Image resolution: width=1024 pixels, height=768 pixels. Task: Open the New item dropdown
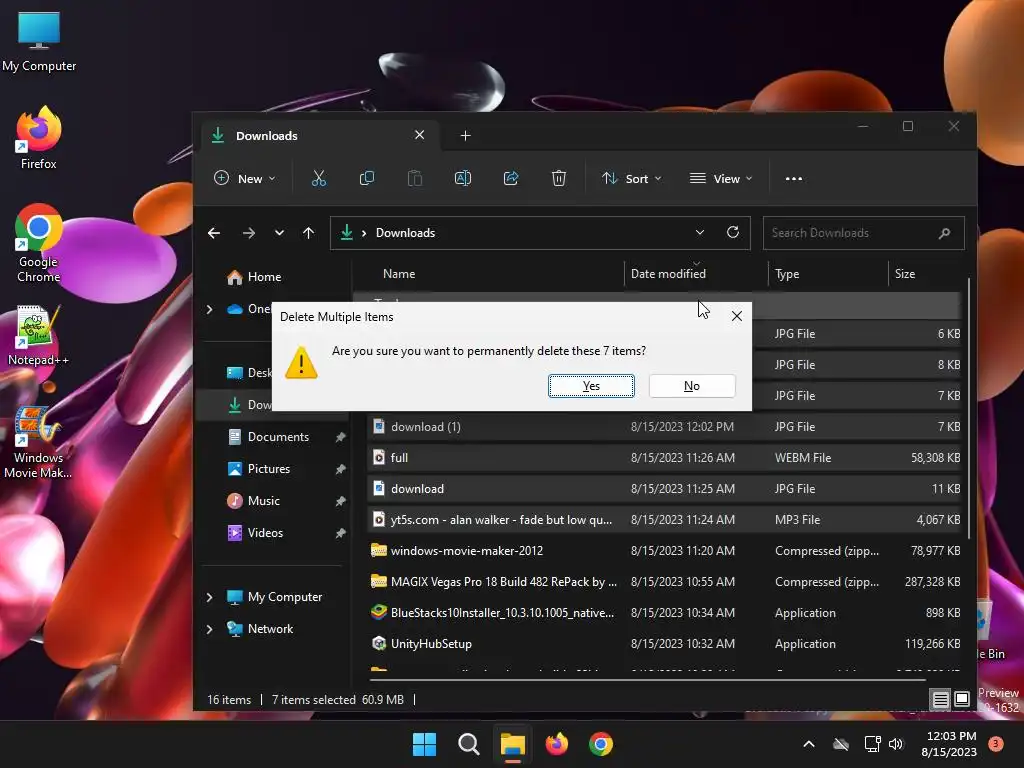(x=246, y=178)
